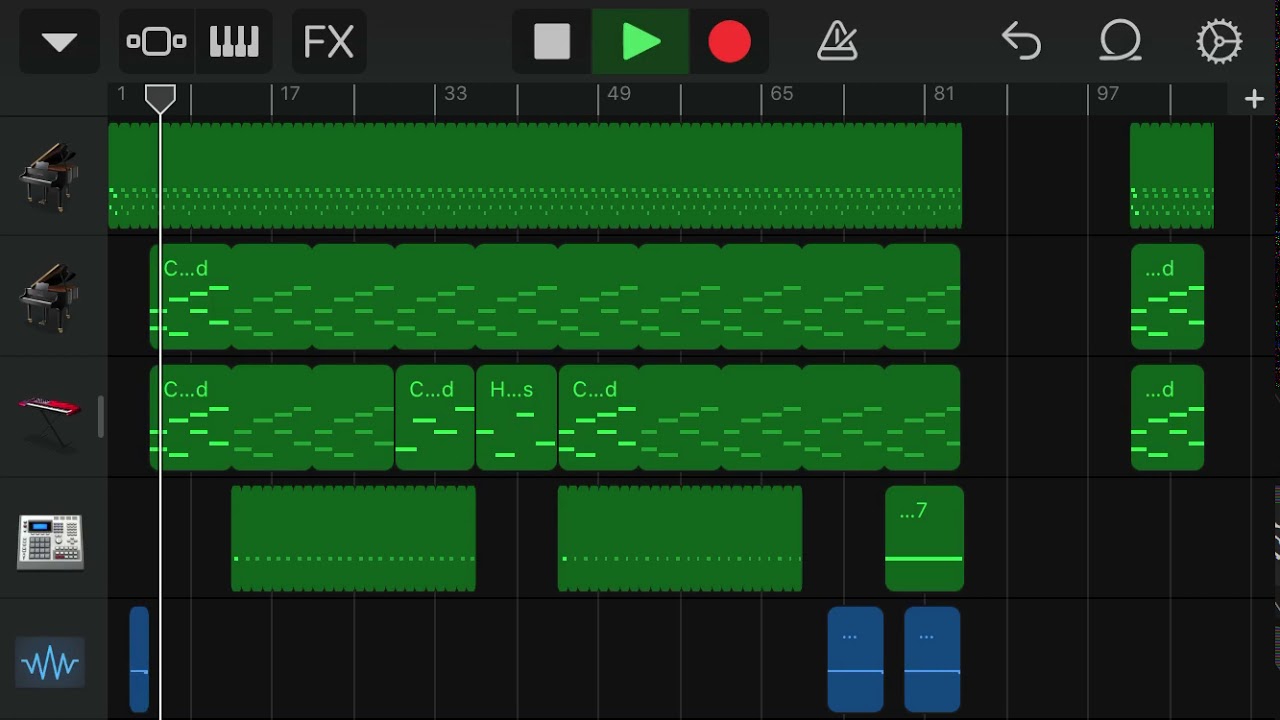This screenshot has height=720, width=1280.
Task: Click bar 81 on the ruler
Action: (x=944, y=93)
